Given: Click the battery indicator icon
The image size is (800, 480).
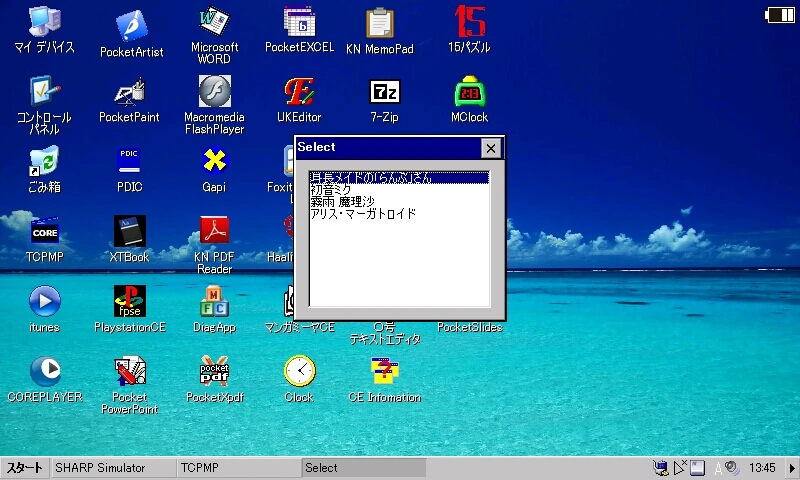Looking at the screenshot, I should click(x=780, y=15).
